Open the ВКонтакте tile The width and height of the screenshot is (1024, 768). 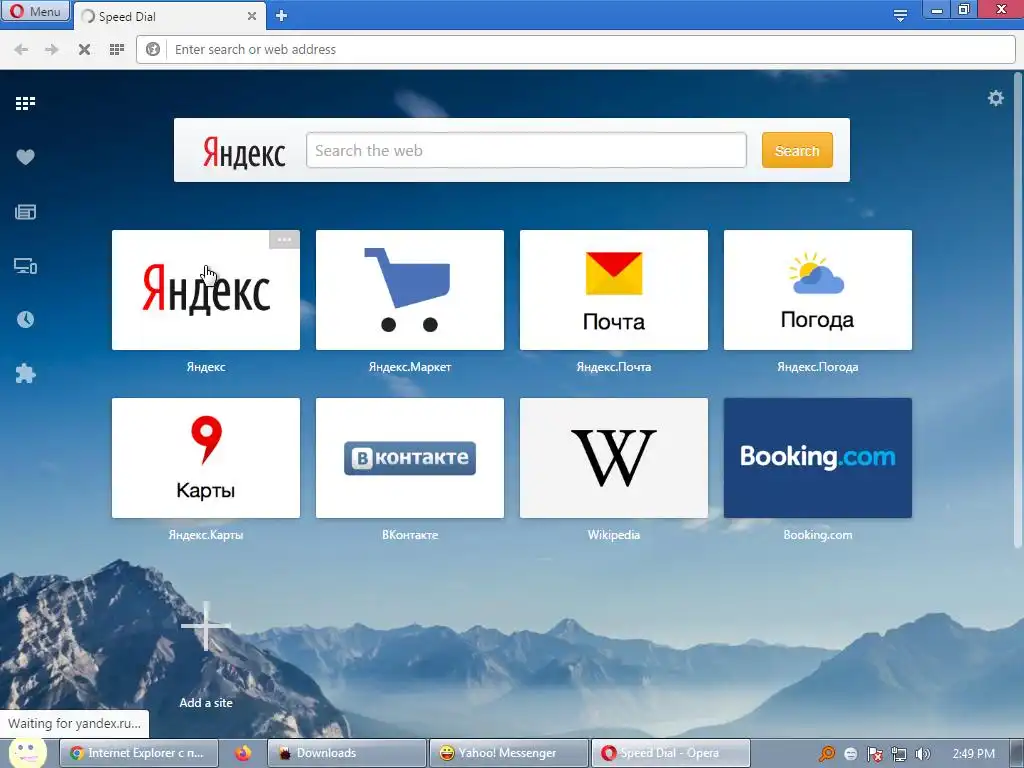[409, 458]
